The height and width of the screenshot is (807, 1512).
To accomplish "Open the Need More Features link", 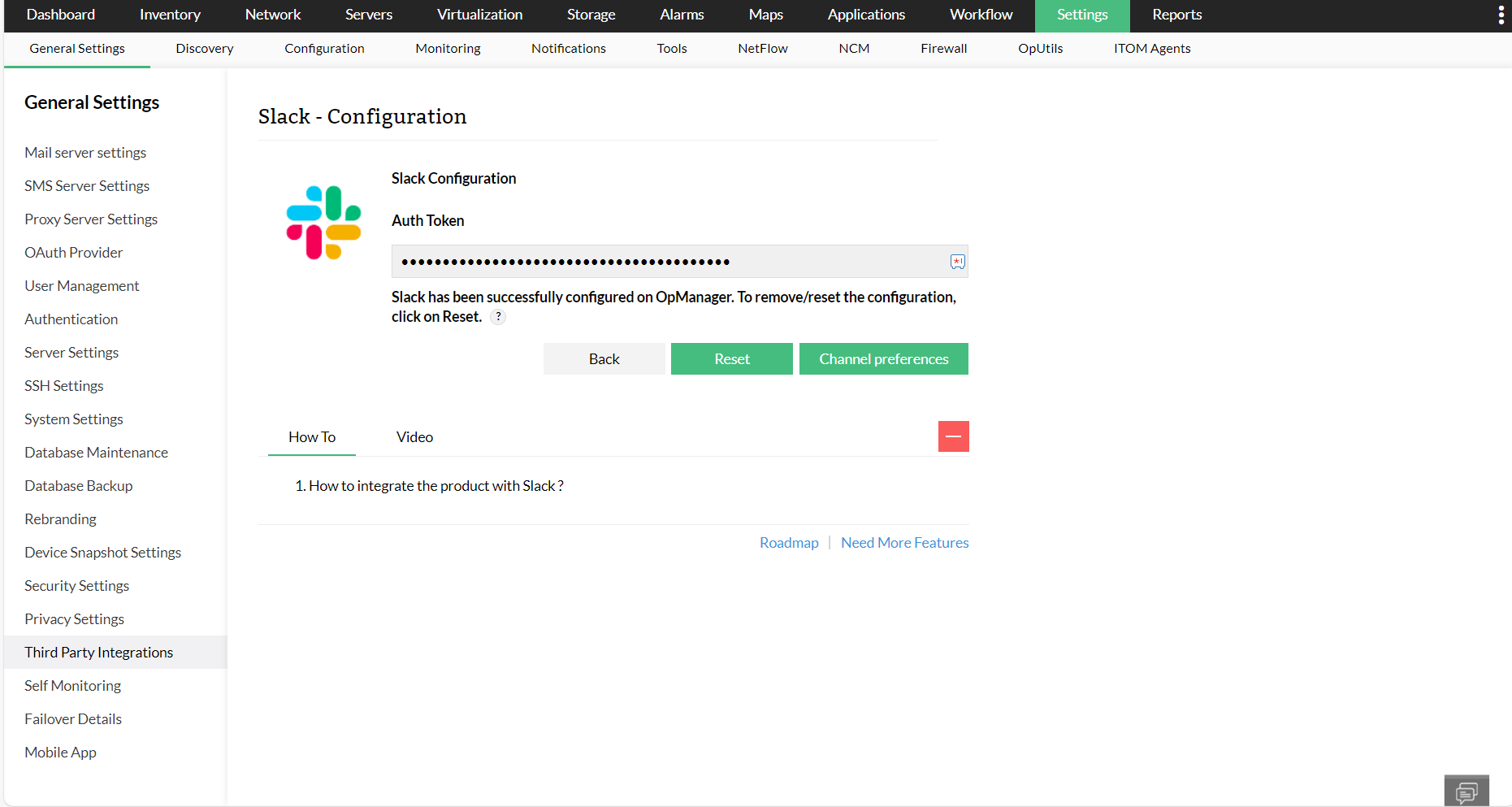I will tap(905, 543).
